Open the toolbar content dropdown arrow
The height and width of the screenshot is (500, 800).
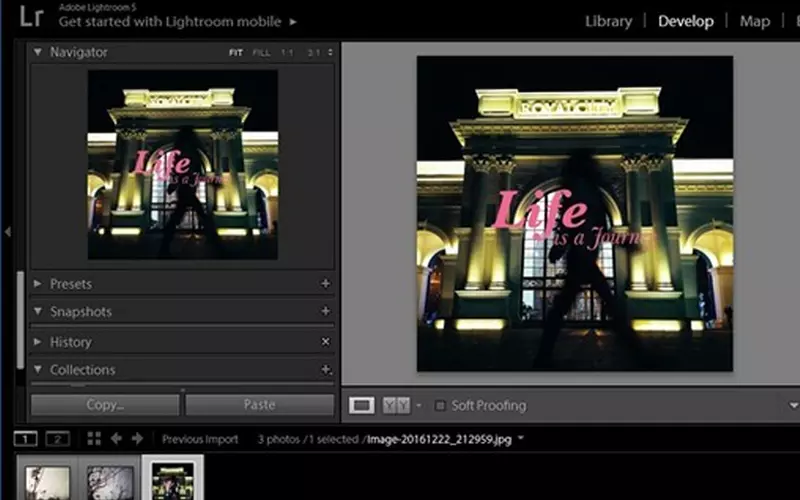[x=793, y=406]
